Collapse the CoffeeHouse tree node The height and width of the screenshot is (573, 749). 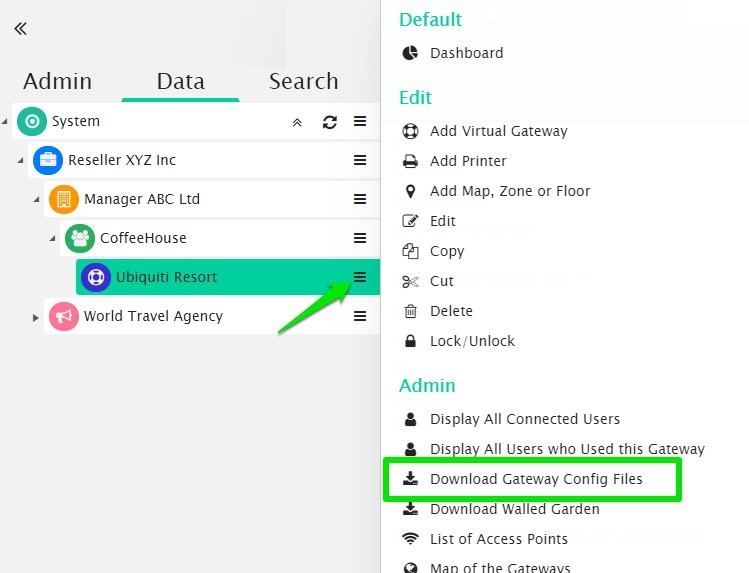pos(52,238)
